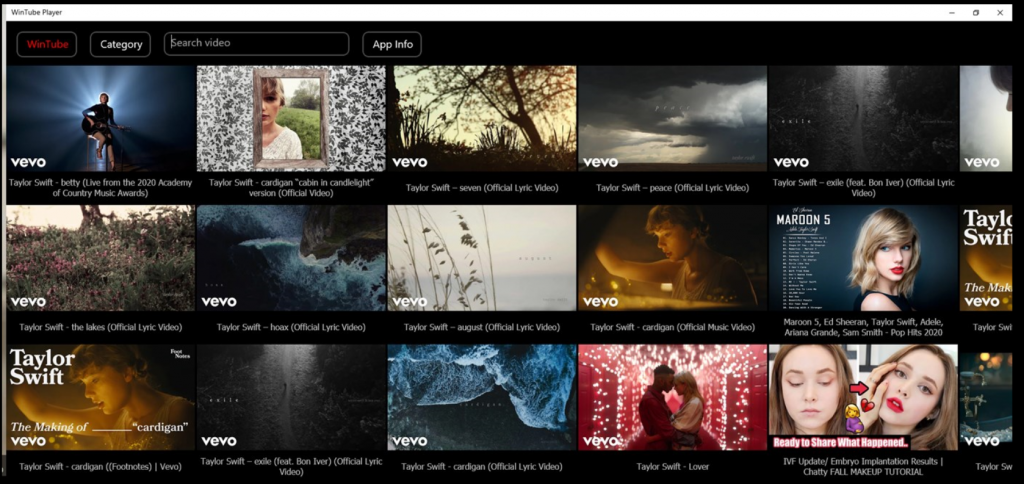The image size is (1024, 484).
Task: Click title 'Taylor Swift - cardigan ((Footnotes) | Vevo)'
Action: click(101, 467)
